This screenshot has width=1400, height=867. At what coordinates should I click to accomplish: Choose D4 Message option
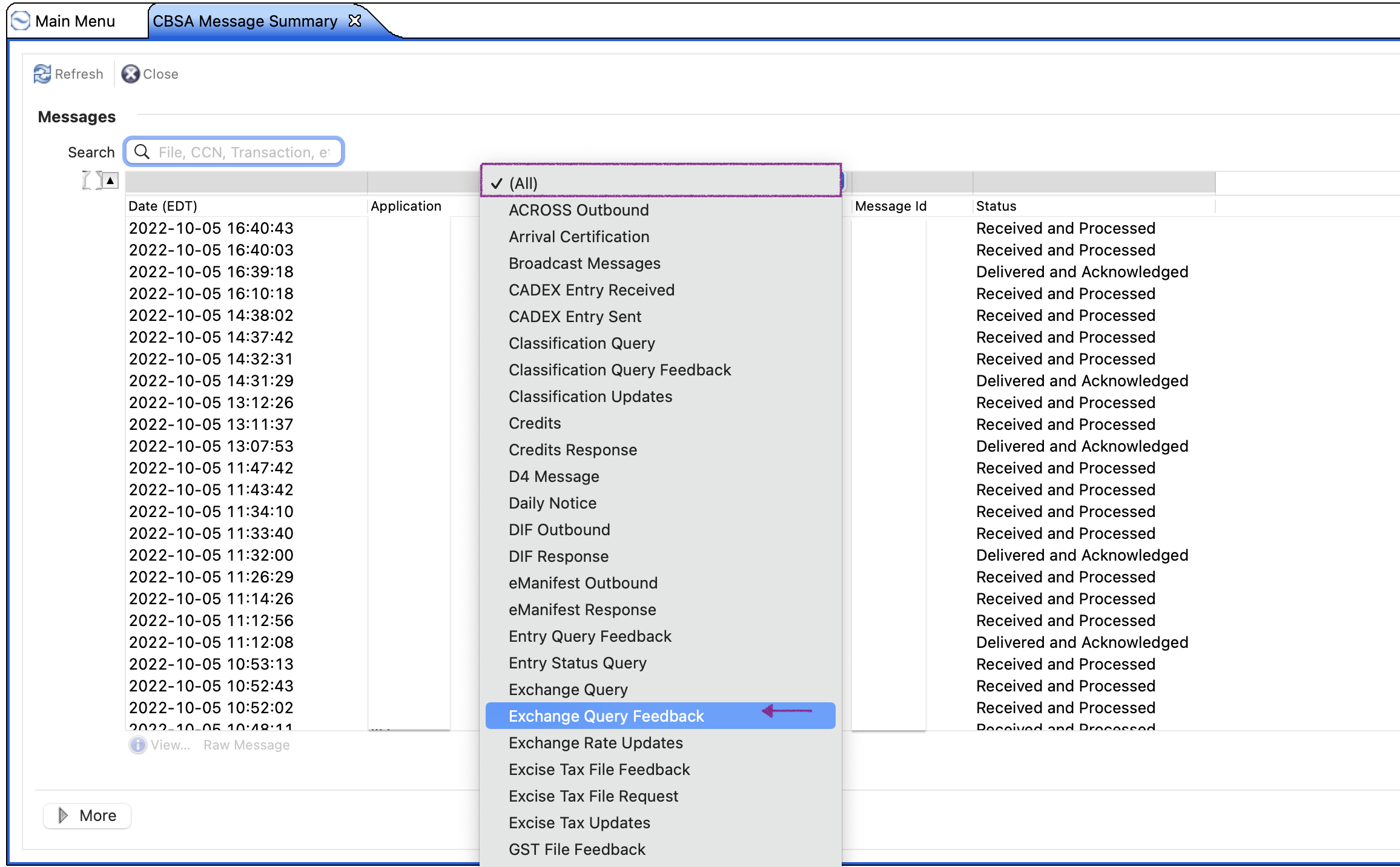(661, 476)
